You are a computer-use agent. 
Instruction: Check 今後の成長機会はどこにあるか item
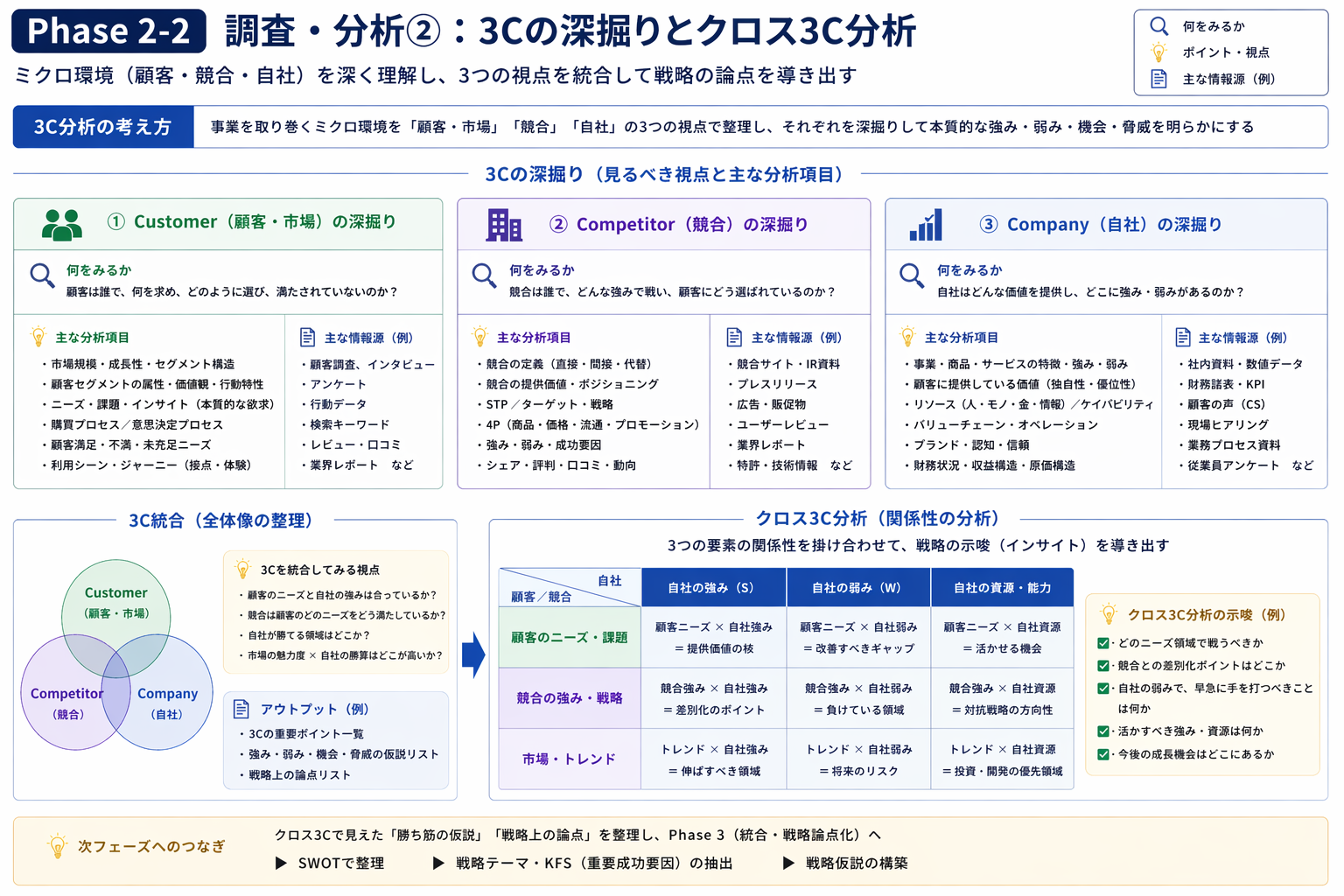[x=1102, y=753]
